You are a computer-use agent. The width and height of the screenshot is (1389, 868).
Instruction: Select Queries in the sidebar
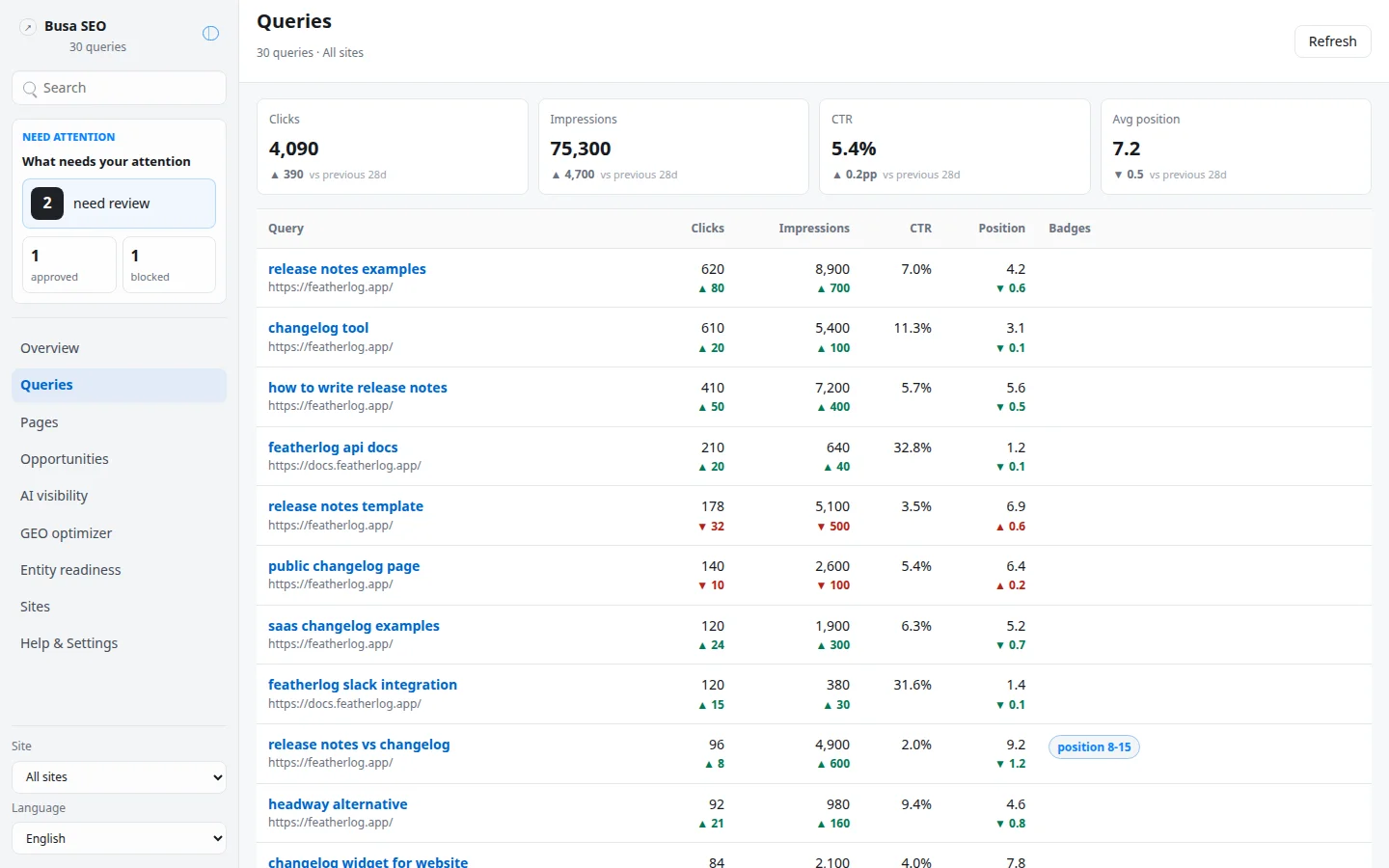119,385
